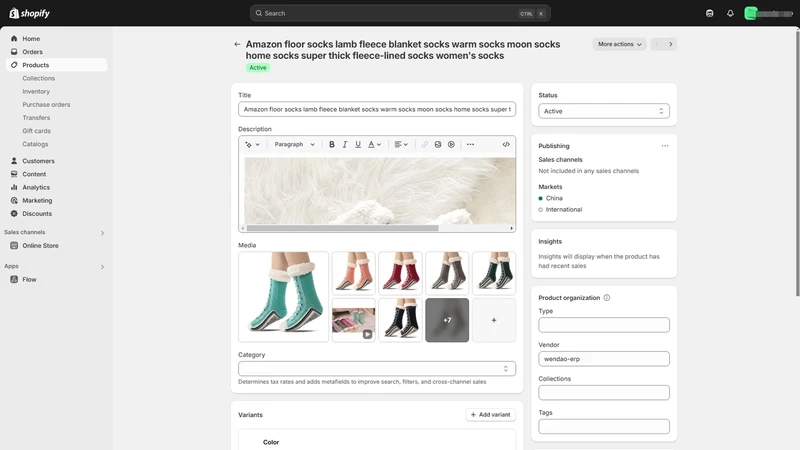Viewport: 800px width, 450px height.
Task: Select the dark green socks thumbnail
Action: coord(494,273)
